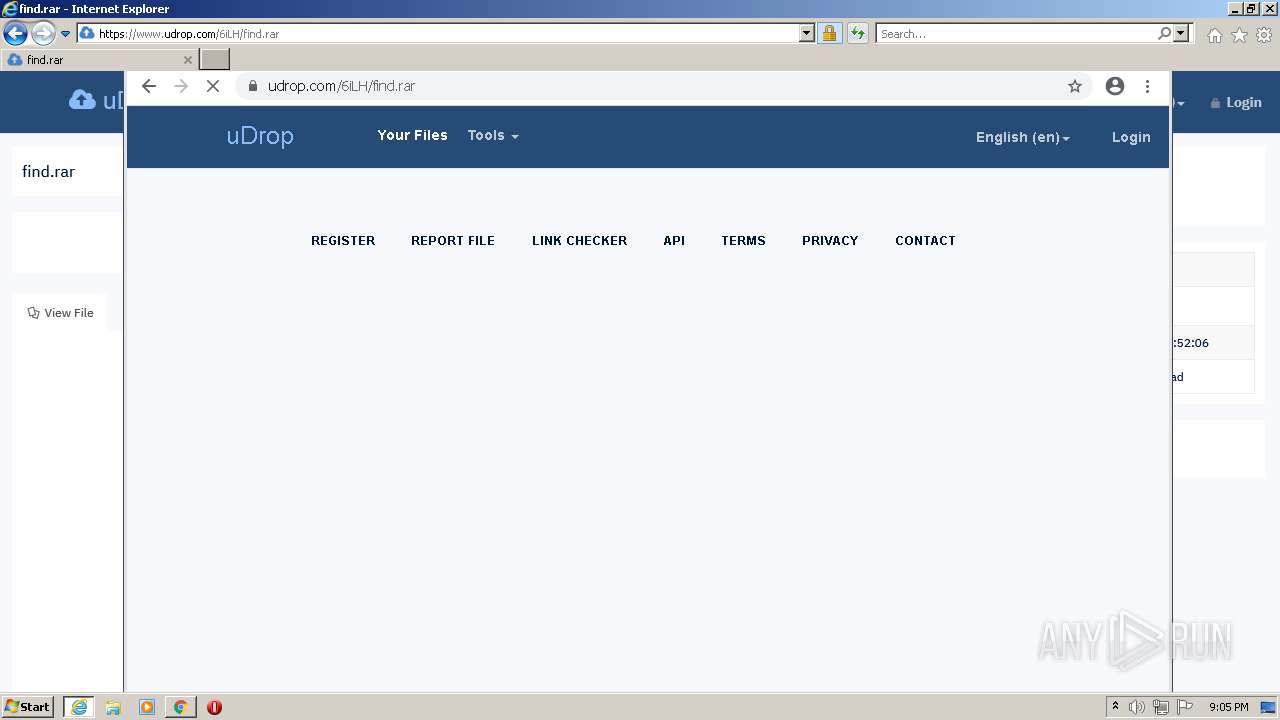Close the find.rar IE tab
Viewport: 1280px width, 720px height.
tap(187, 60)
